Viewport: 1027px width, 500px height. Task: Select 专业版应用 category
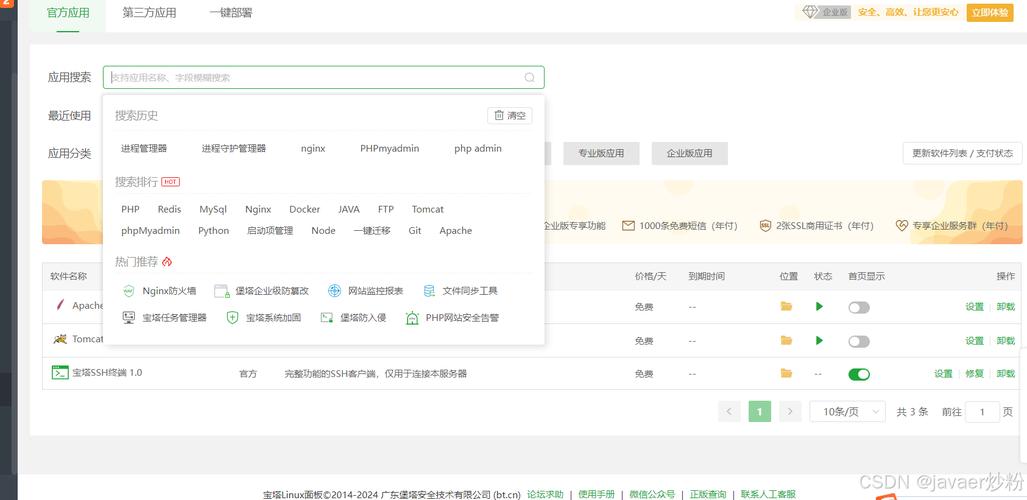coord(601,153)
